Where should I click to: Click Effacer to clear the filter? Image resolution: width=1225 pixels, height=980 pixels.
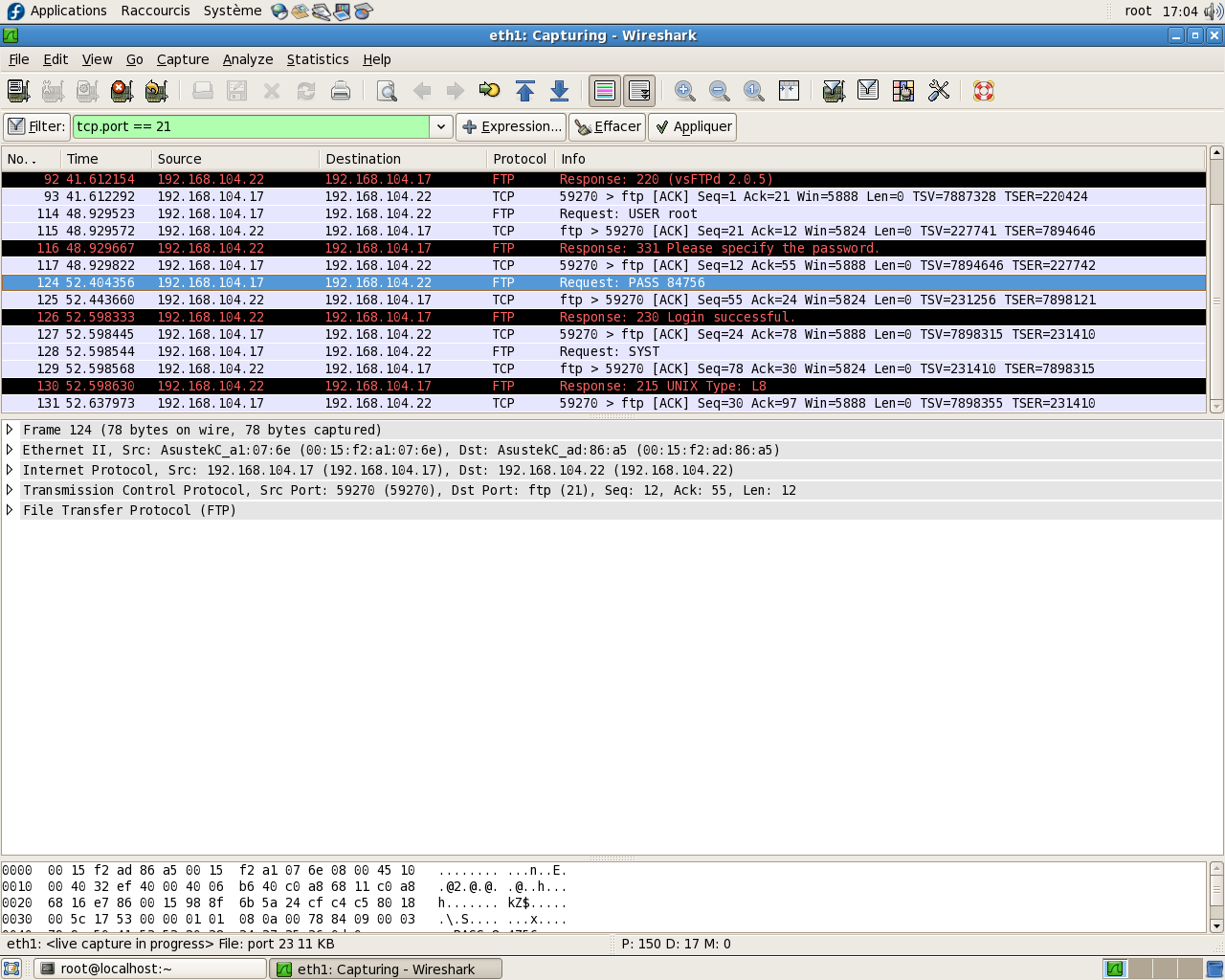608,126
